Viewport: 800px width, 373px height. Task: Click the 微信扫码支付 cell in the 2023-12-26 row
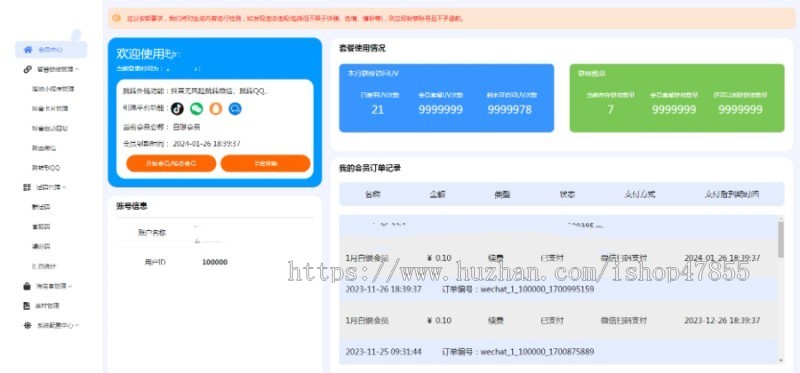click(x=623, y=321)
